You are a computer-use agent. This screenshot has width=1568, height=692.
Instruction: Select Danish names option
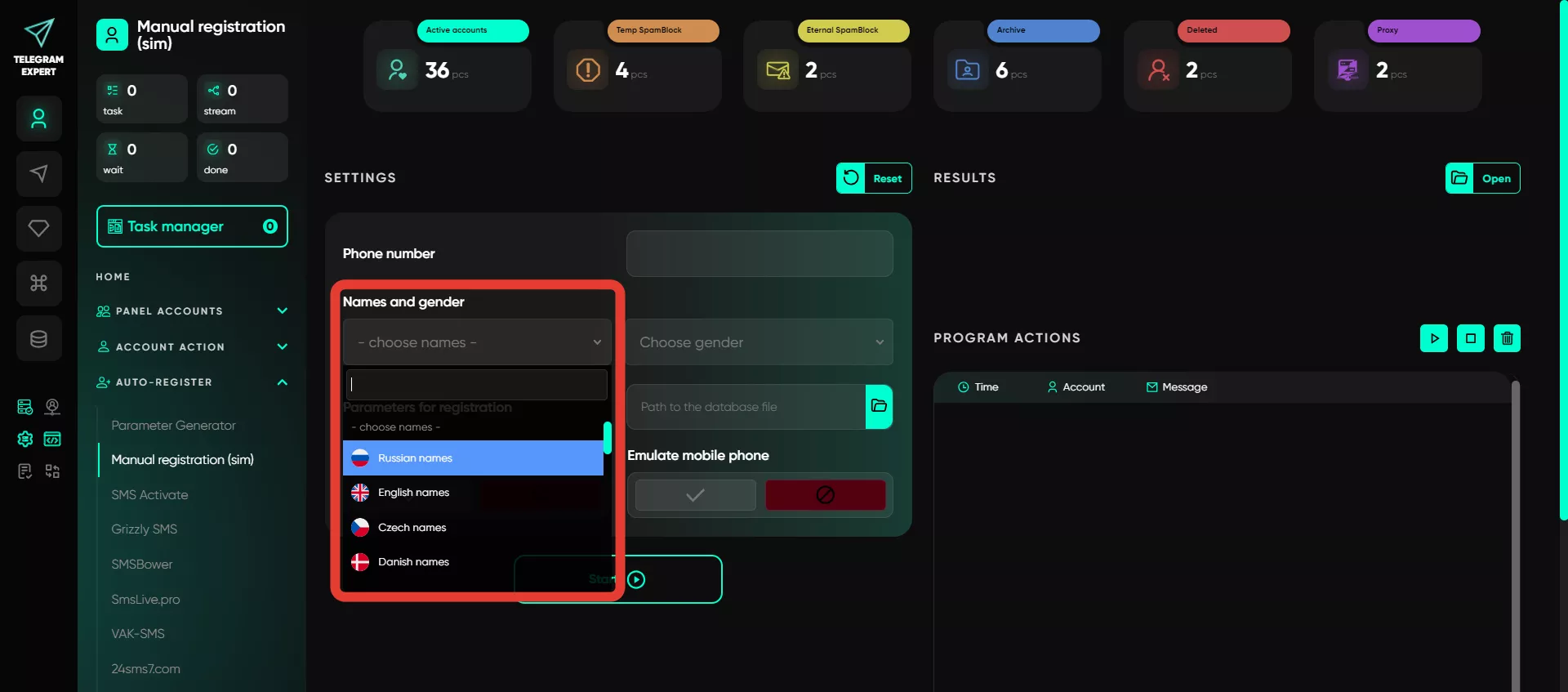click(x=473, y=561)
